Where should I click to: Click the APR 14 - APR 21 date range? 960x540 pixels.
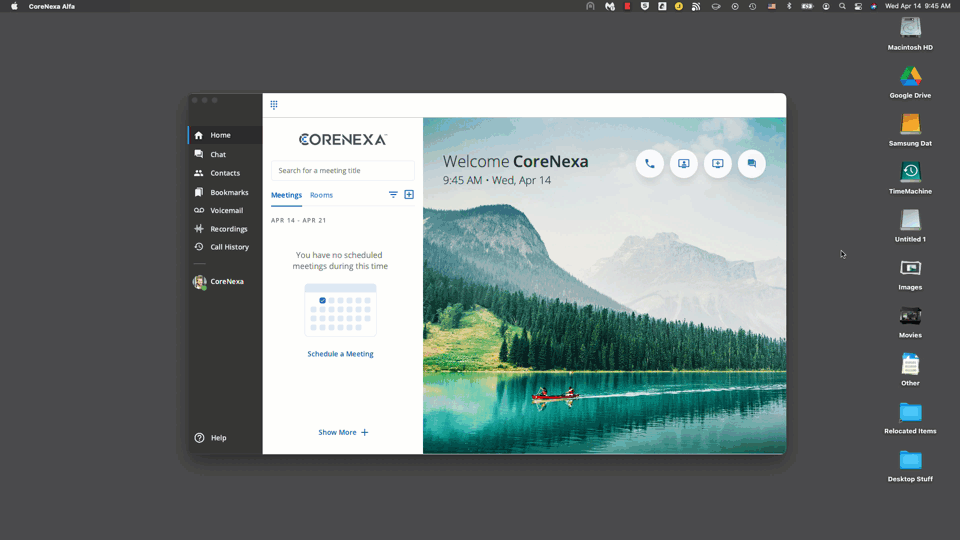click(299, 220)
